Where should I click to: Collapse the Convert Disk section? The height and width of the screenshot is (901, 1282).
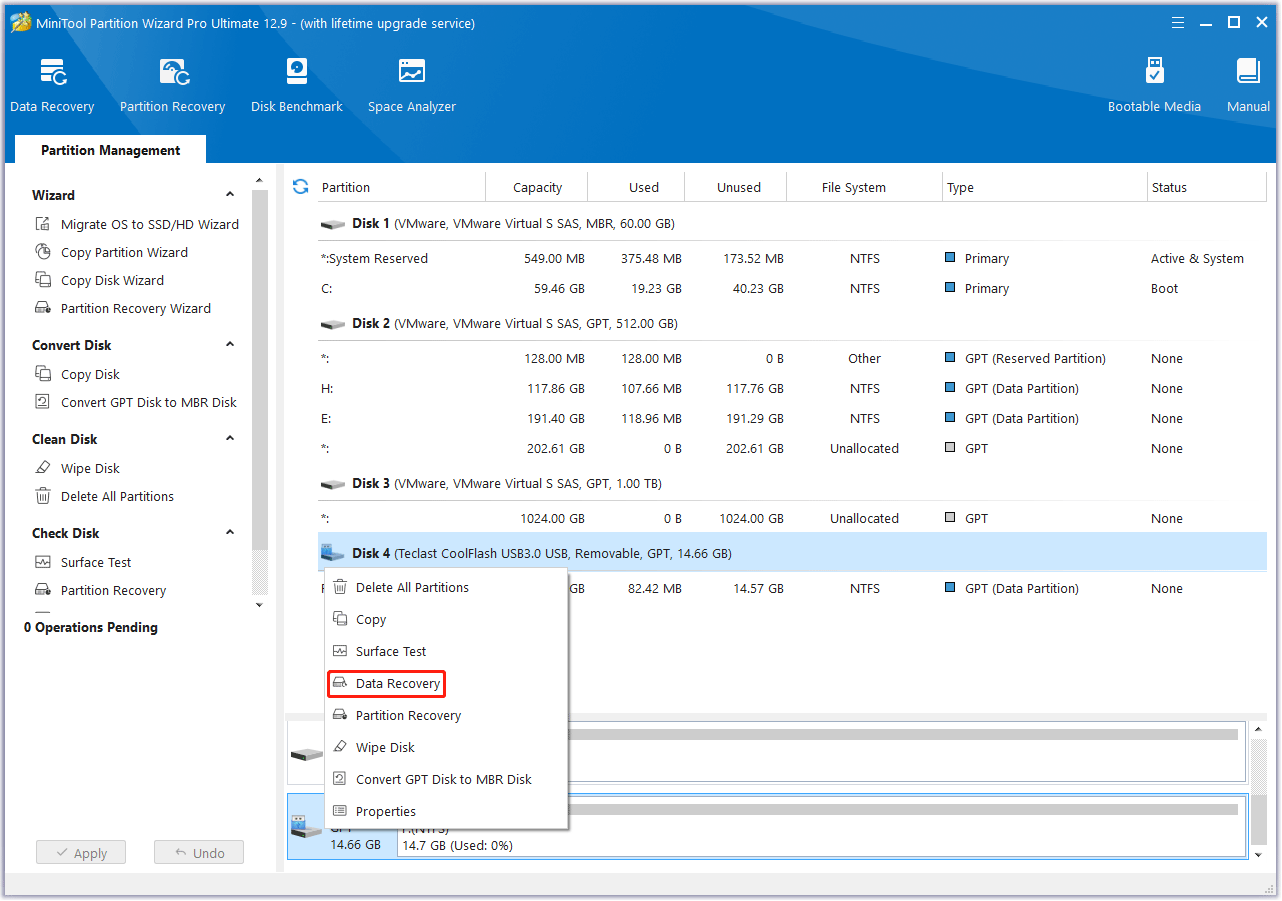[x=230, y=345]
